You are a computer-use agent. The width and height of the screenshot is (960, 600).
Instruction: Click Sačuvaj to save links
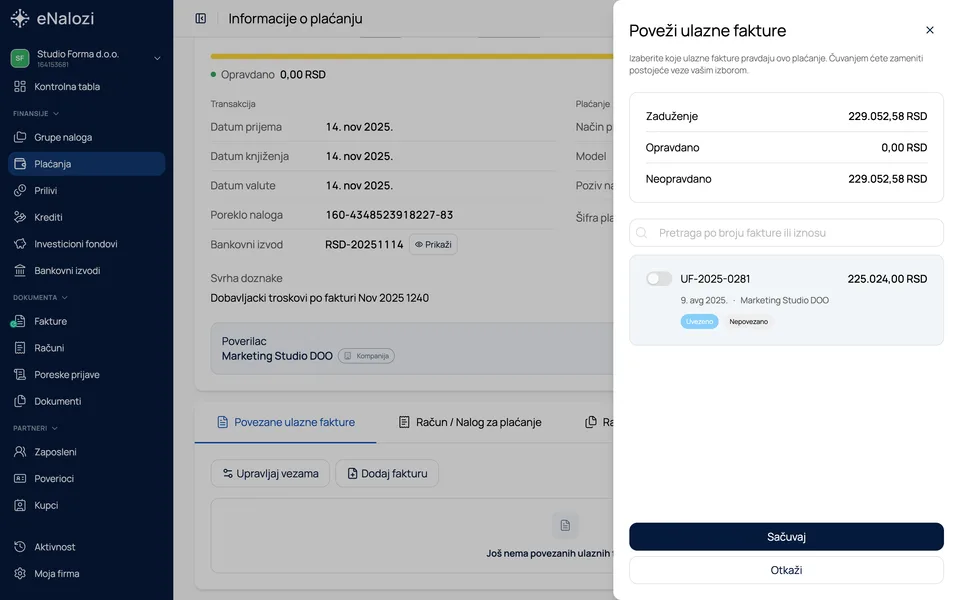tap(786, 537)
